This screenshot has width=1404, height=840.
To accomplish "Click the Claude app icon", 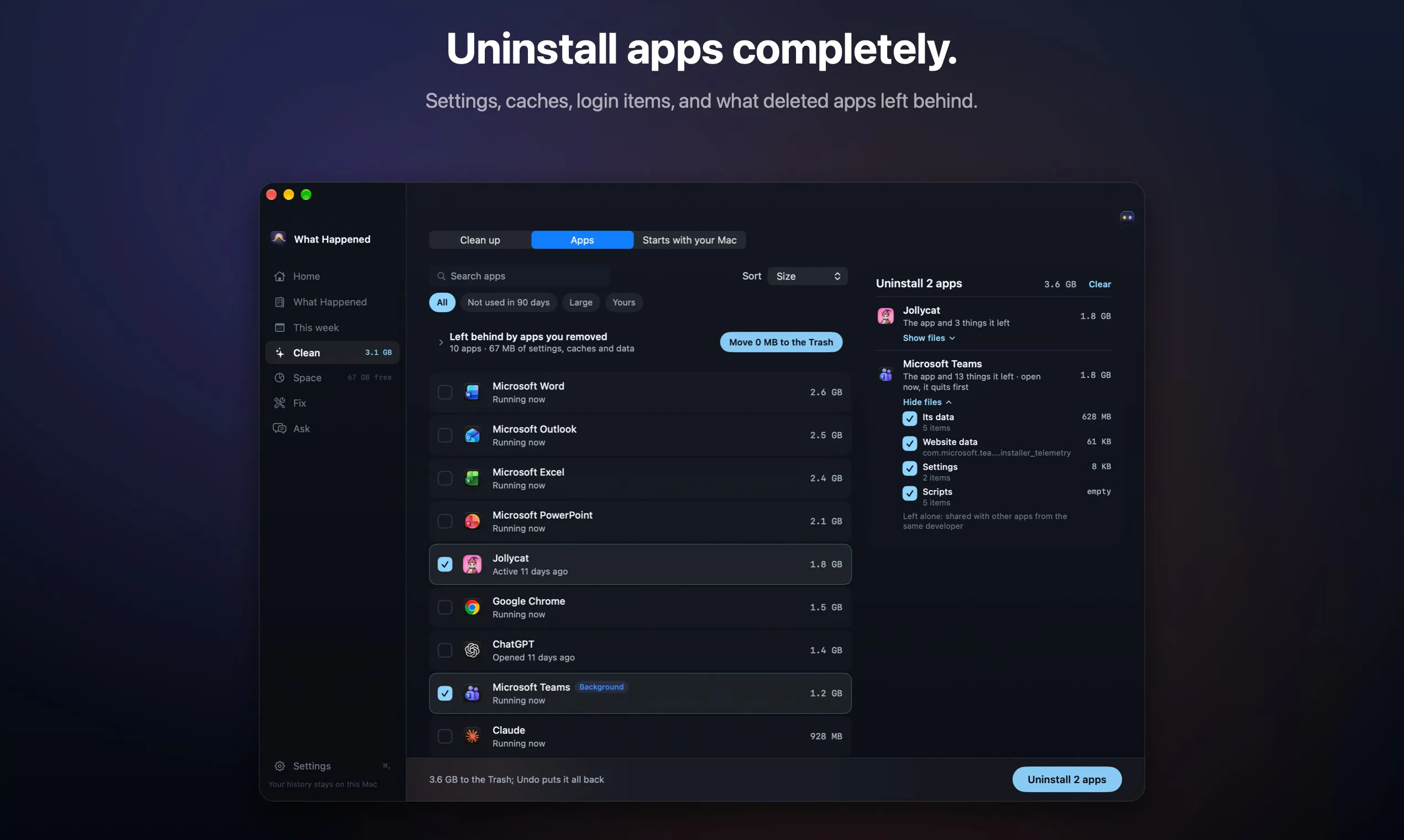I will coord(472,737).
